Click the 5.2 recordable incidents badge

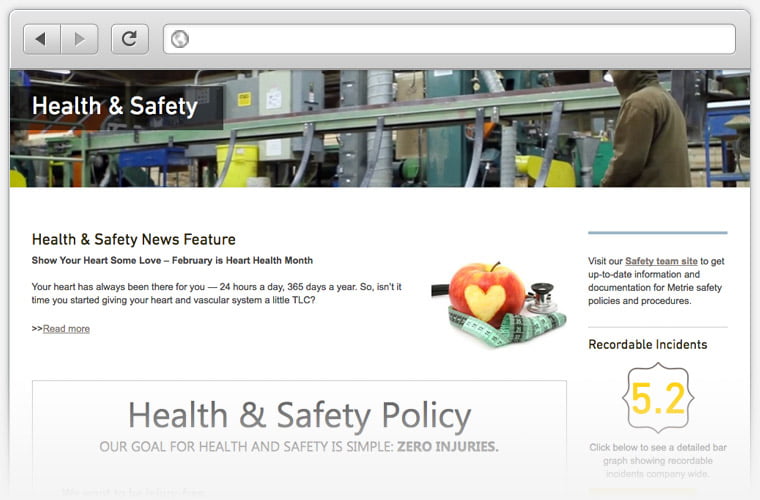pos(658,398)
